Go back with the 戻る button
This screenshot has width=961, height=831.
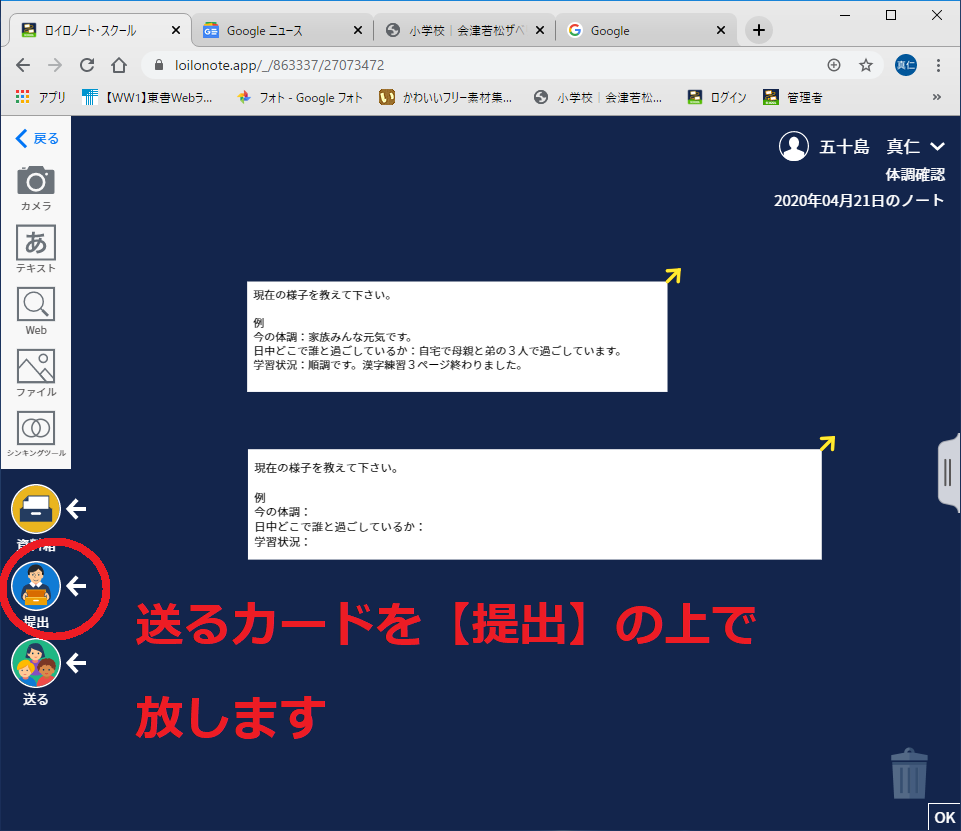coord(37,138)
